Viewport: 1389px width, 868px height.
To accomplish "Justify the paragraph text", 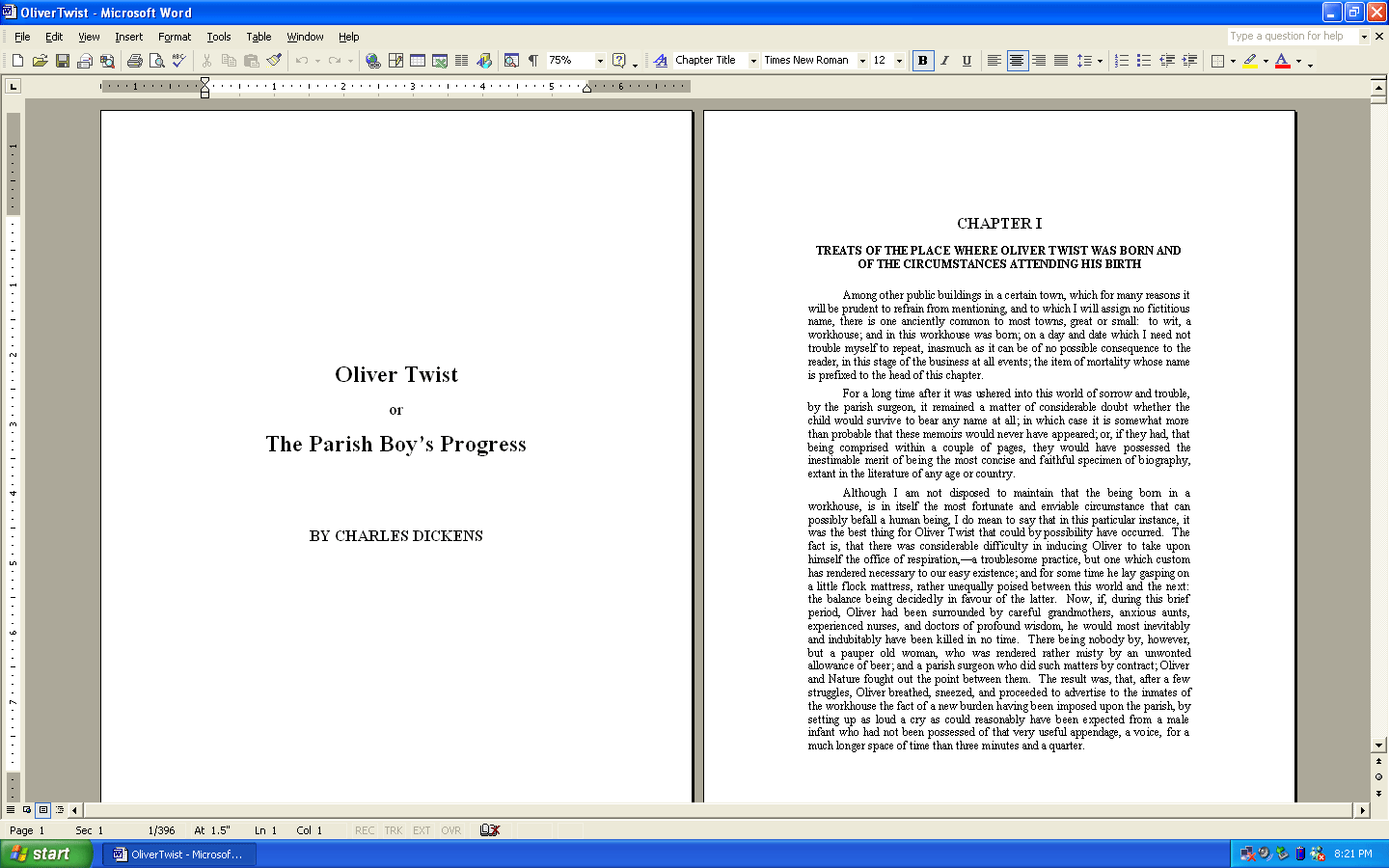I will (x=1061, y=61).
